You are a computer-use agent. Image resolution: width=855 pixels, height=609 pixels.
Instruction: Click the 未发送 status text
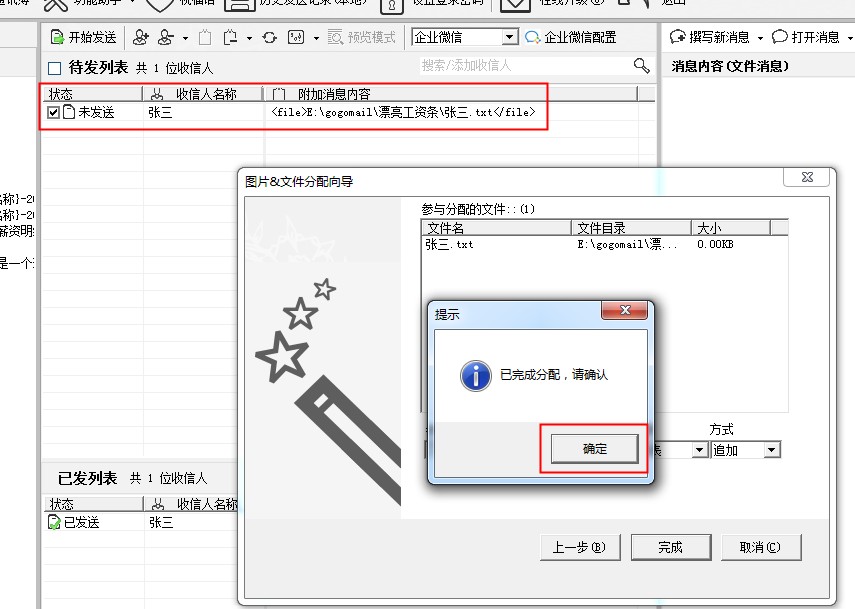coord(97,112)
